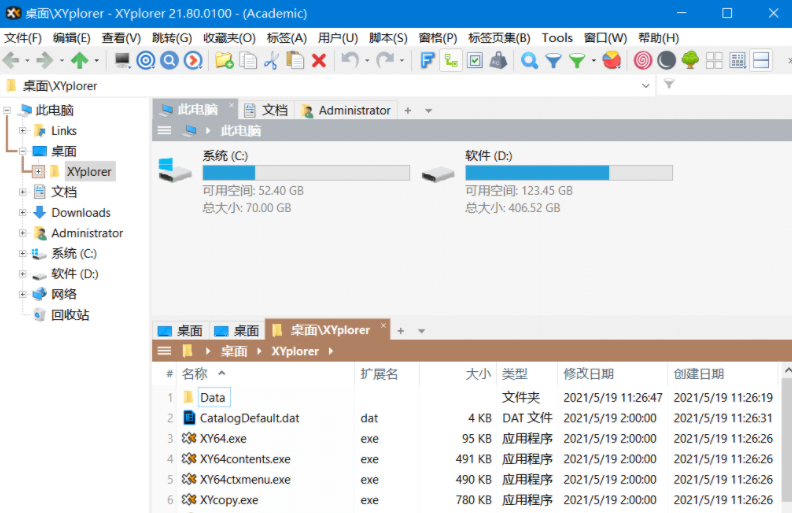This screenshot has width=792, height=513.
Task: Expand the XYplorer folder tree node
Action: [38, 172]
